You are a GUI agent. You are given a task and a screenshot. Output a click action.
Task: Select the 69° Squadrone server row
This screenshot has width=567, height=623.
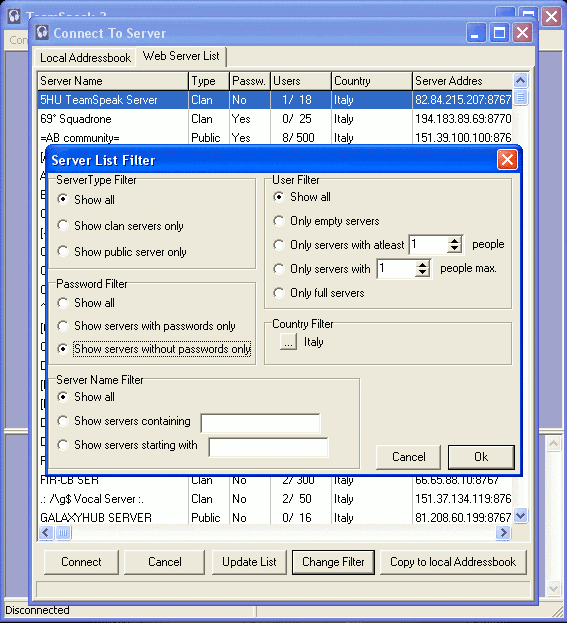(x=275, y=119)
